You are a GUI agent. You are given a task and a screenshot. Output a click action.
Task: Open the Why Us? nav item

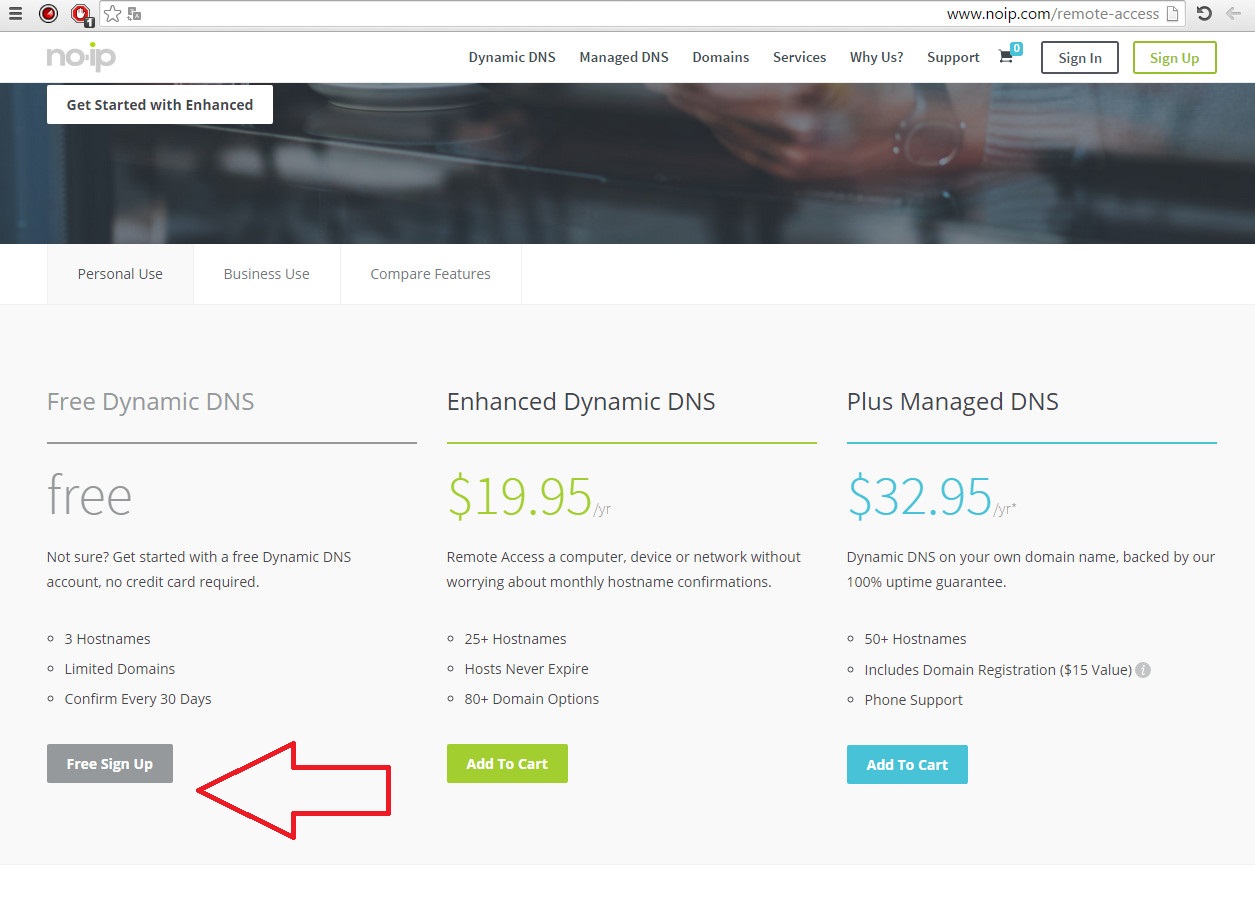876,57
